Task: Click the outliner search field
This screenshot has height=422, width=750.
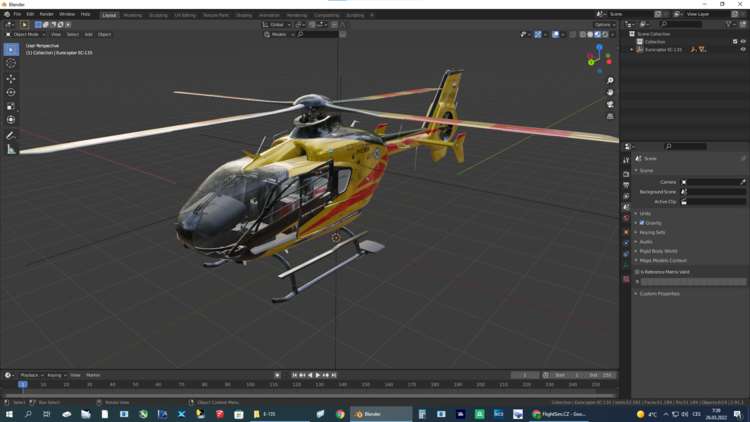Action: pyautogui.click(x=682, y=24)
